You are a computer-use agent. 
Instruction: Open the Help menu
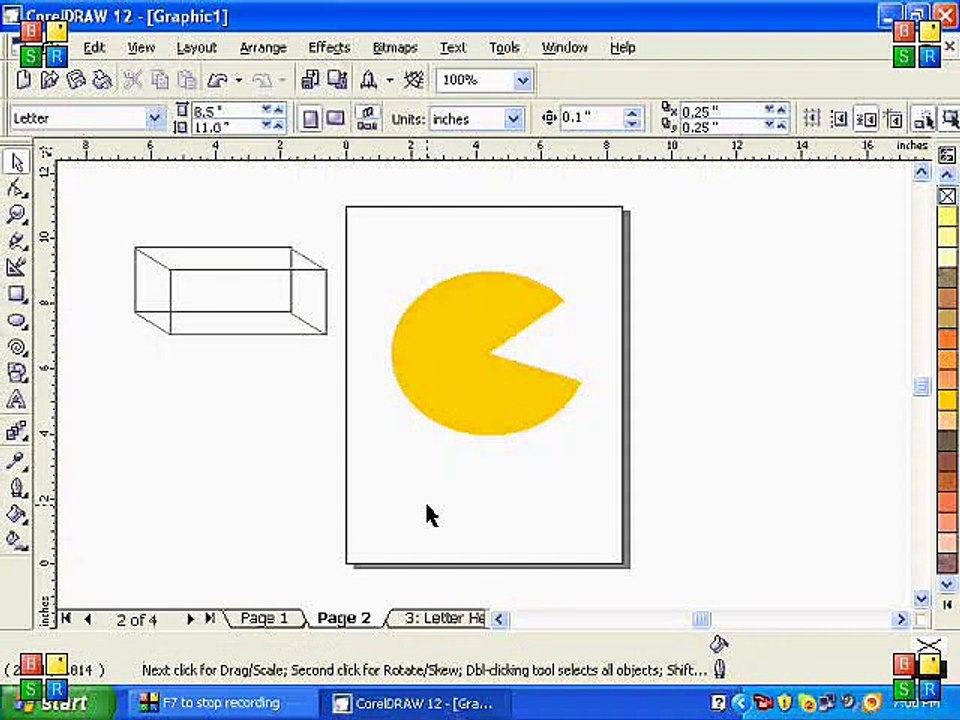point(623,48)
